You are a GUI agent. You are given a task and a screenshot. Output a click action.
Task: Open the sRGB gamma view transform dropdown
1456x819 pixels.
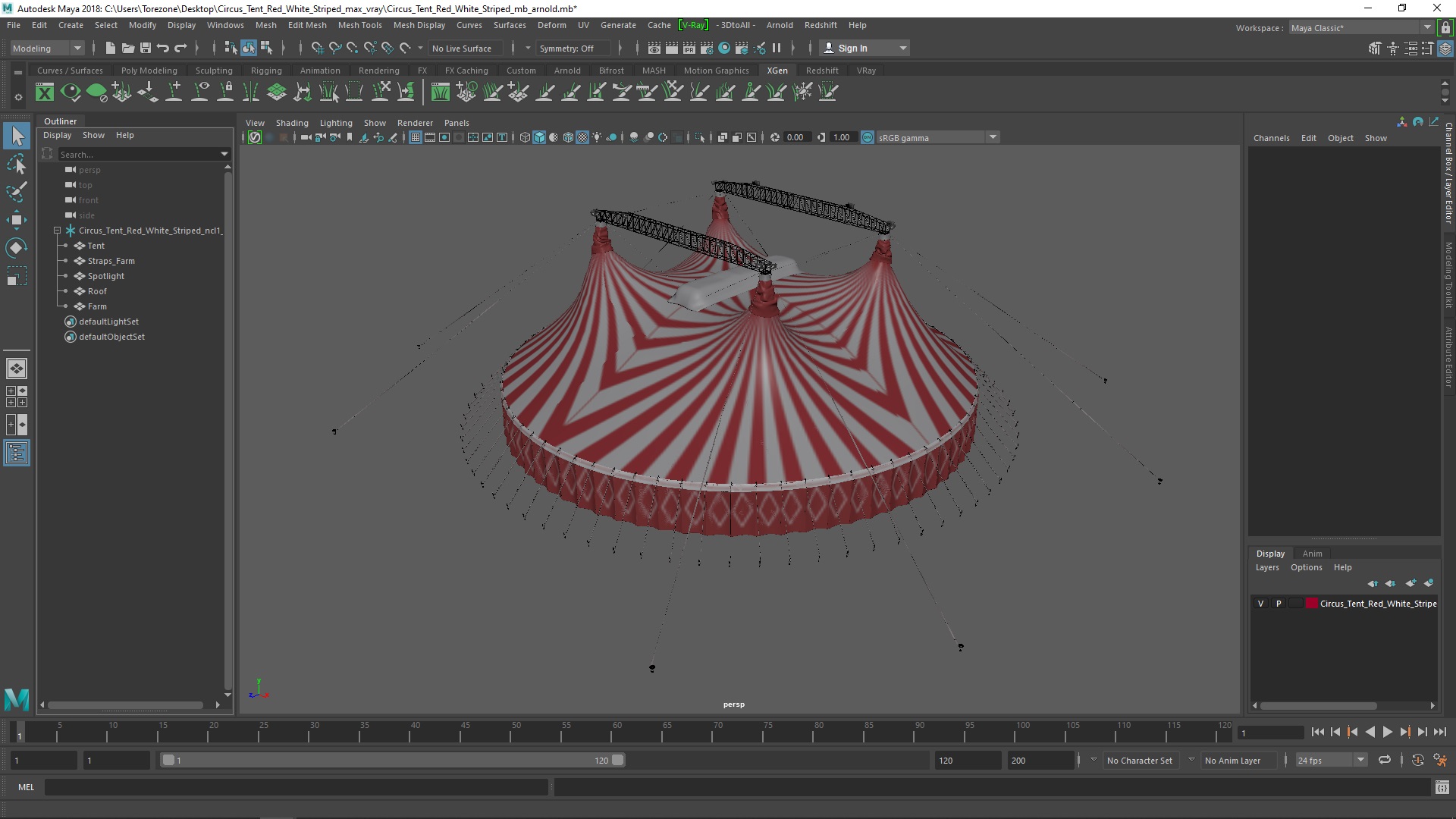point(938,137)
